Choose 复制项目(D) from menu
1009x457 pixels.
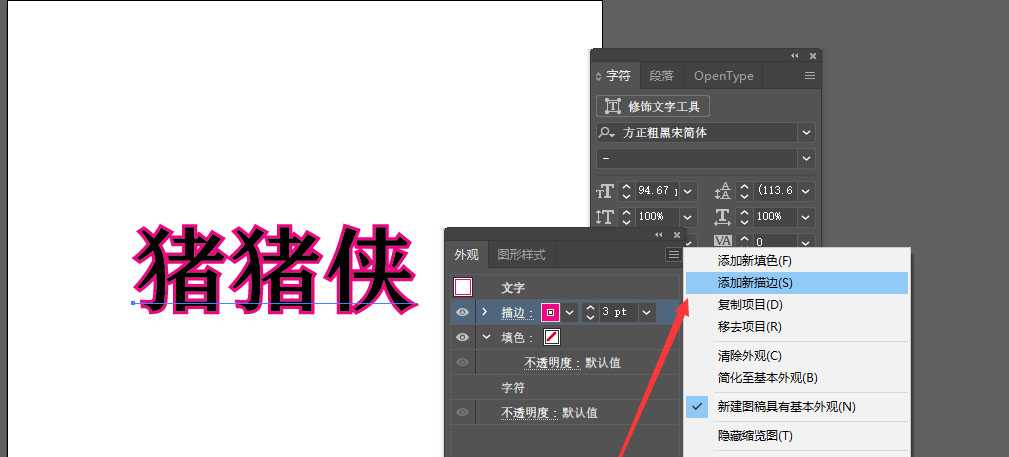coord(797,304)
